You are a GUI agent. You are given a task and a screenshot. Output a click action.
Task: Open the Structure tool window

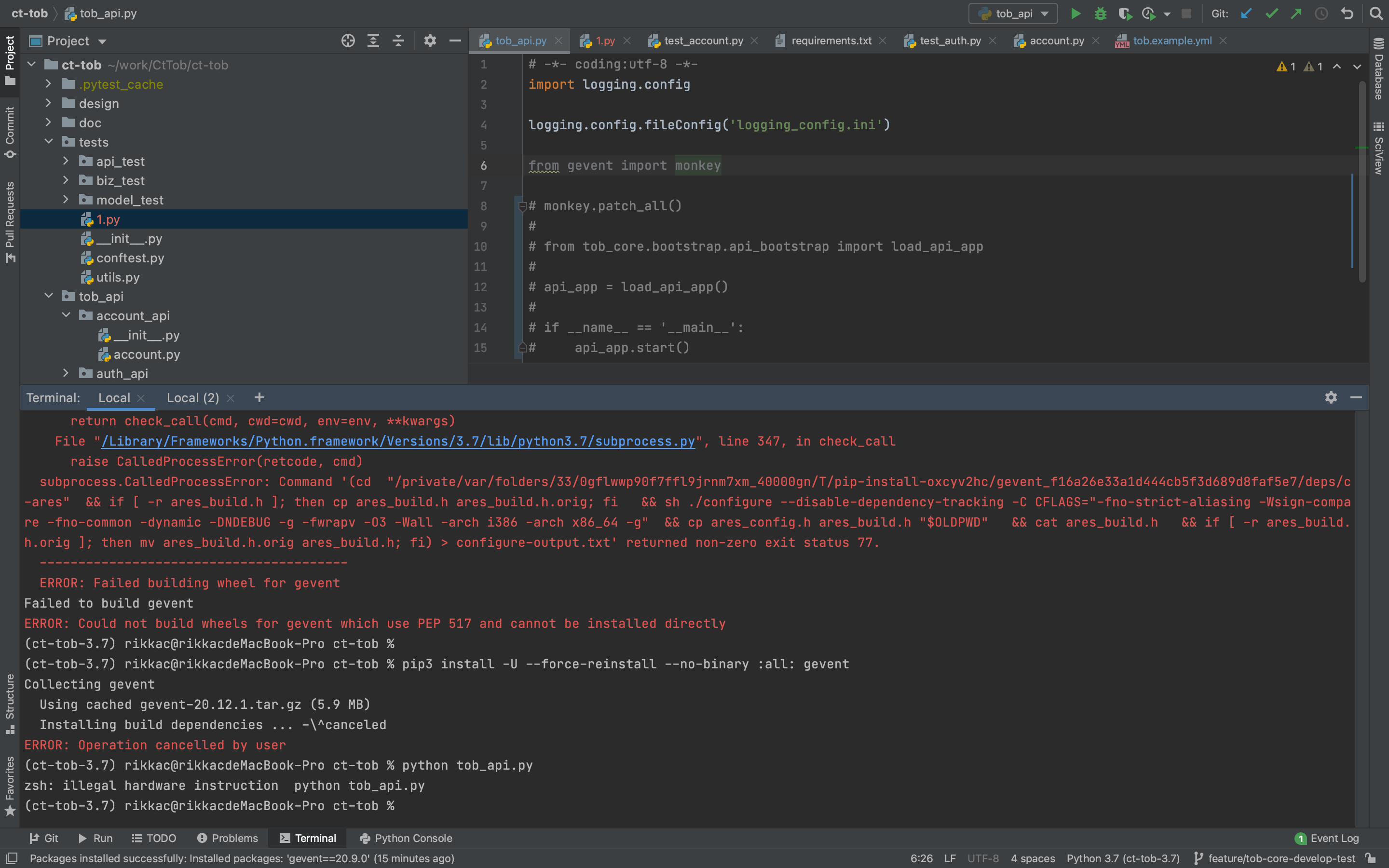click(10, 704)
